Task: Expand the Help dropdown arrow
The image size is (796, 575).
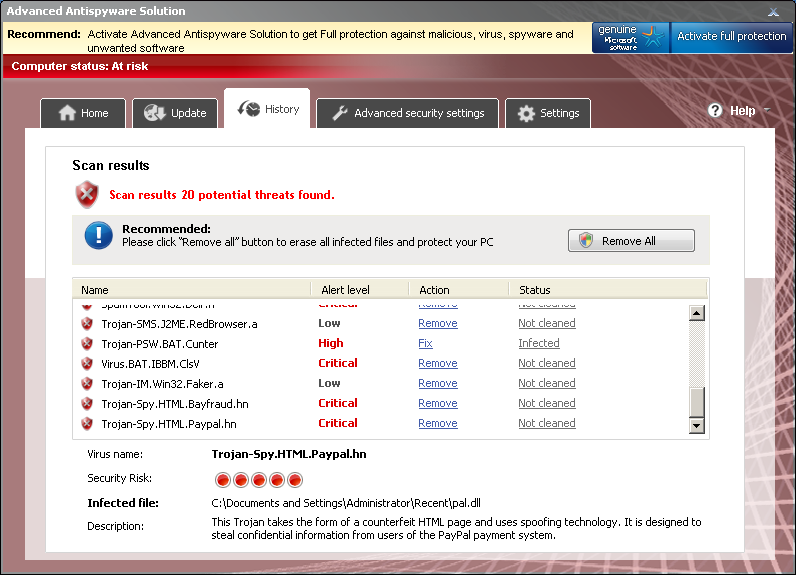Action: click(x=767, y=110)
